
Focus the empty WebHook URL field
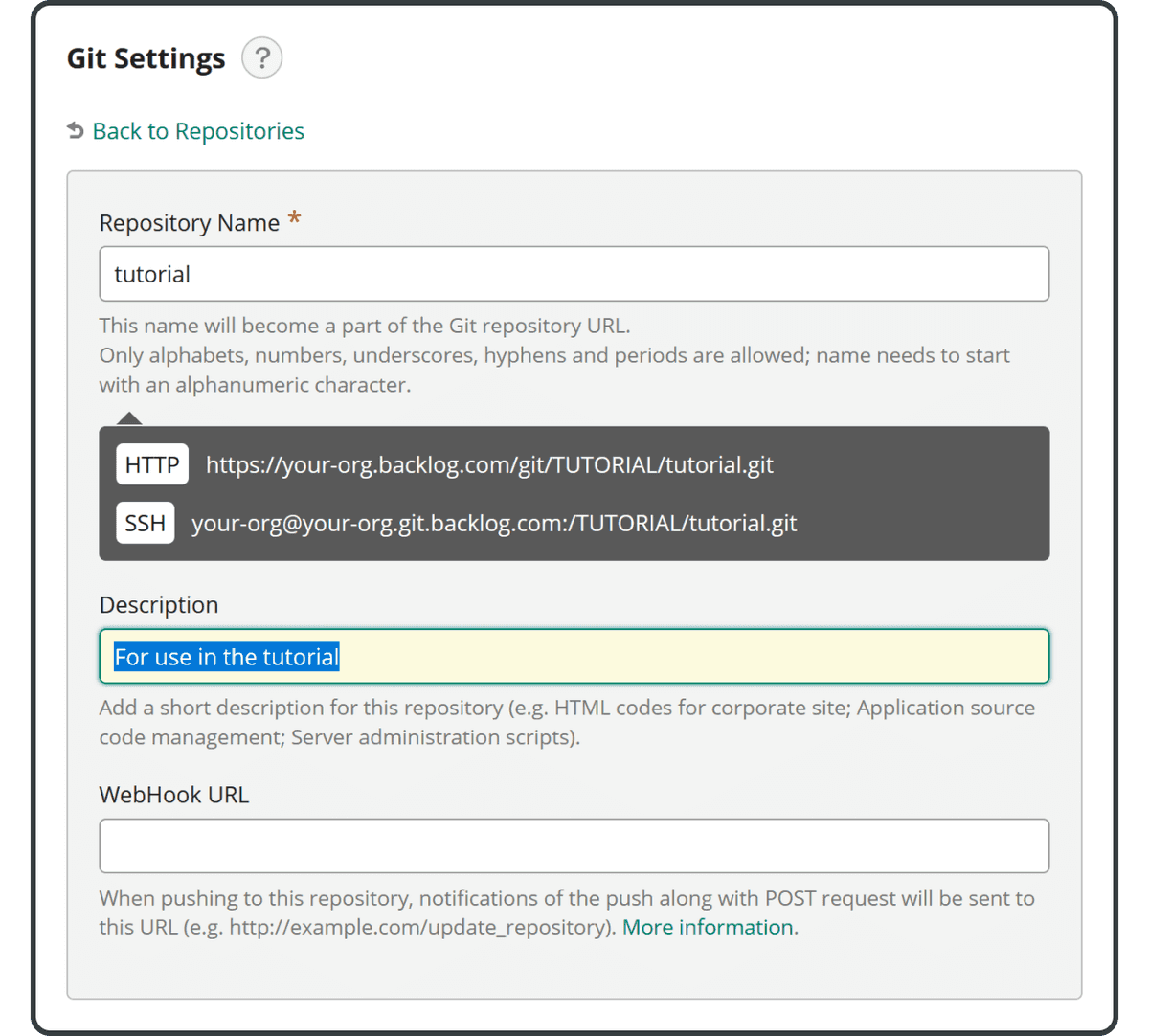pyautogui.click(x=574, y=846)
